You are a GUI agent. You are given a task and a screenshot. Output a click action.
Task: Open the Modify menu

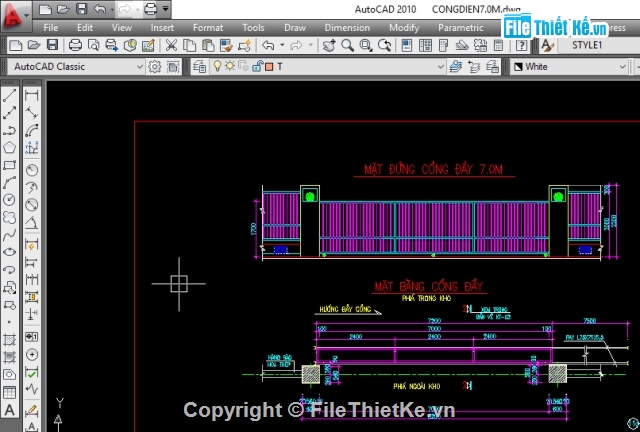(x=404, y=27)
